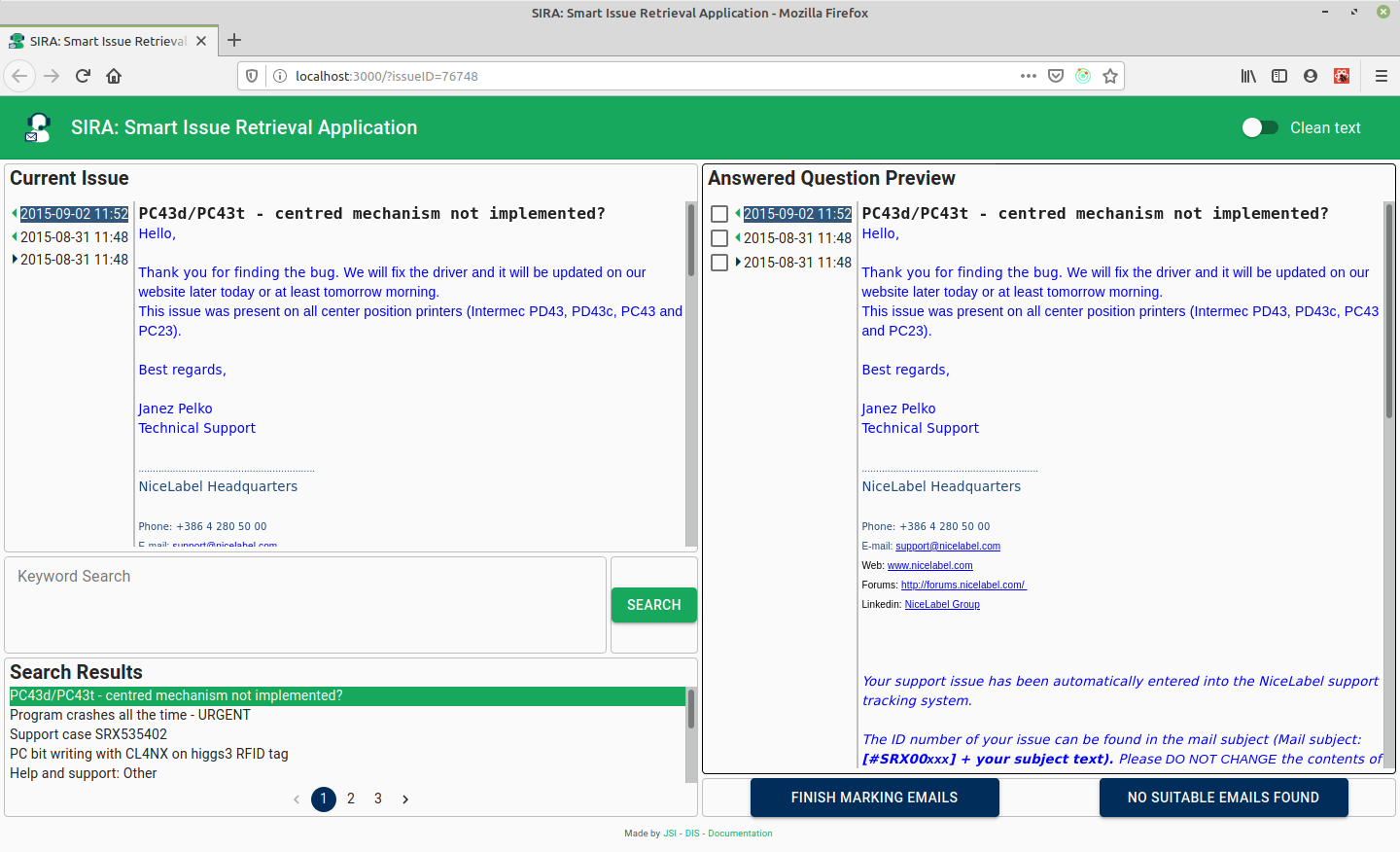Click No Suitable Emails Found button
This screenshot has height=852, width=1400.
[1223, 798]
